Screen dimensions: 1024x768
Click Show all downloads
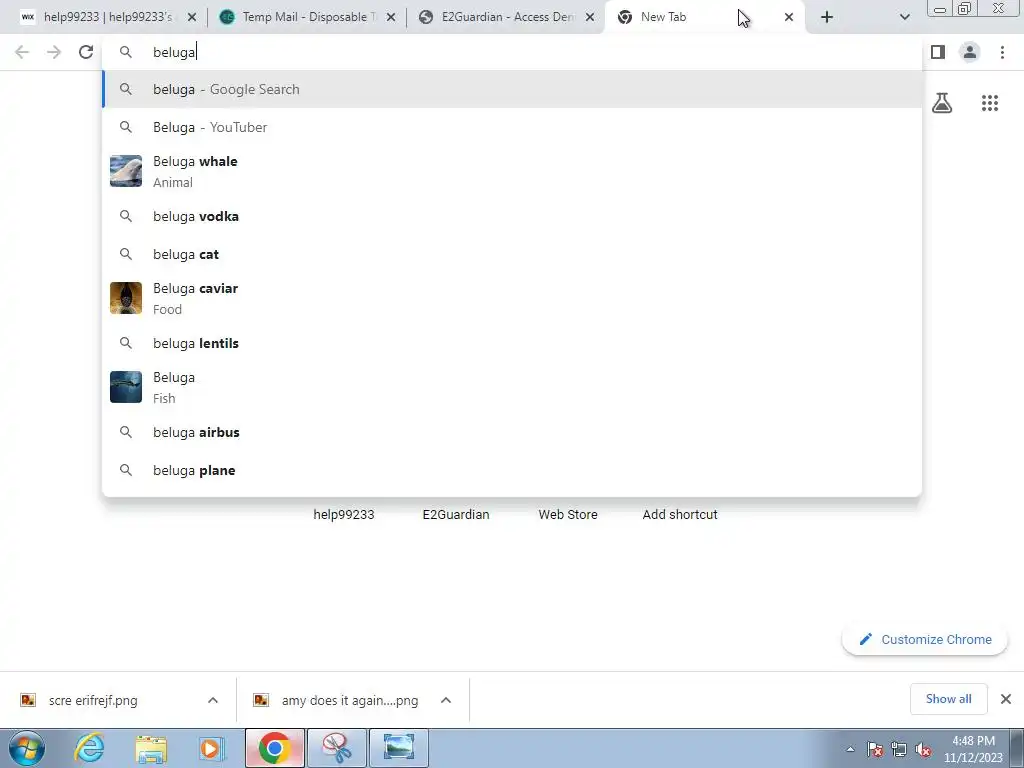tap(948, 699)
